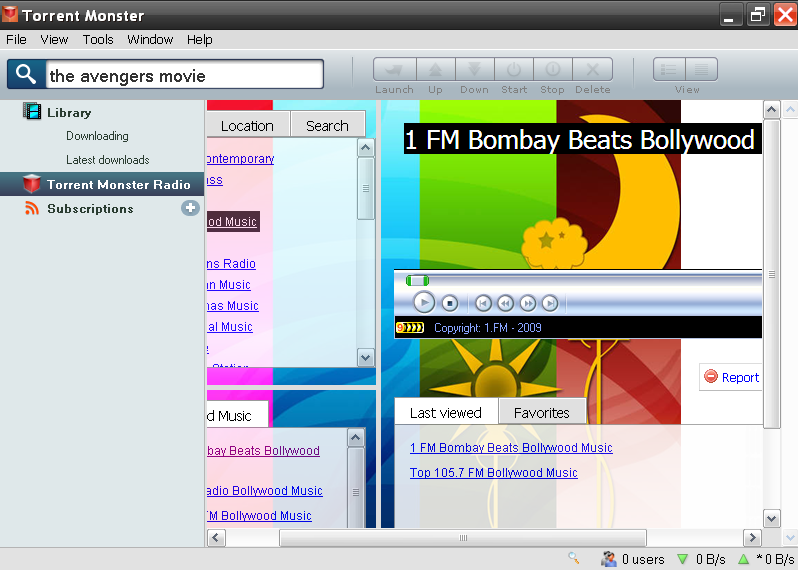Select highlighted od Music genre
This screenshot has width=798, height=570.
[x=234, y=222]
